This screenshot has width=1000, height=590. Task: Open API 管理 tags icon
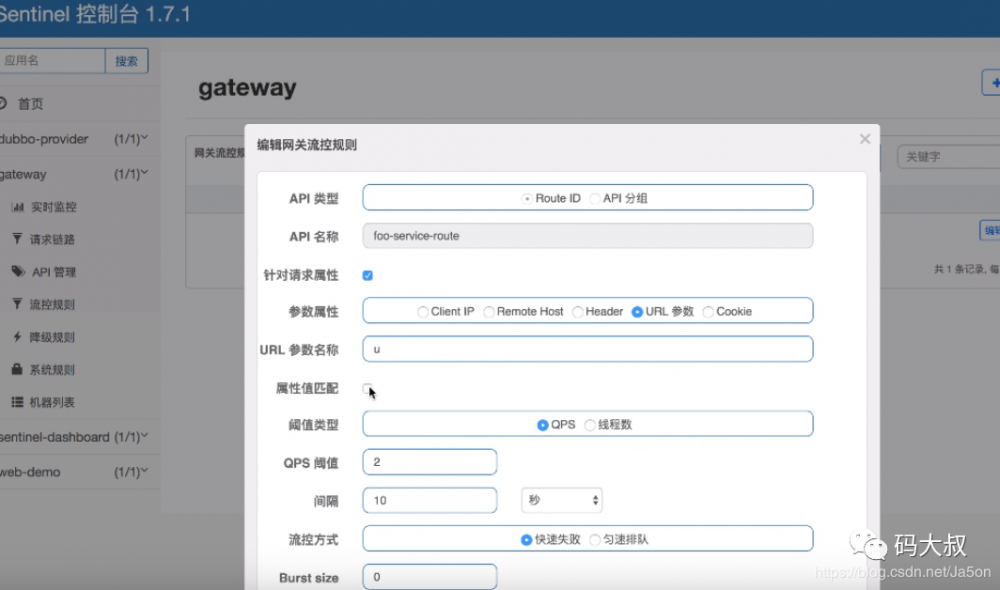click(x=18, y=272)
